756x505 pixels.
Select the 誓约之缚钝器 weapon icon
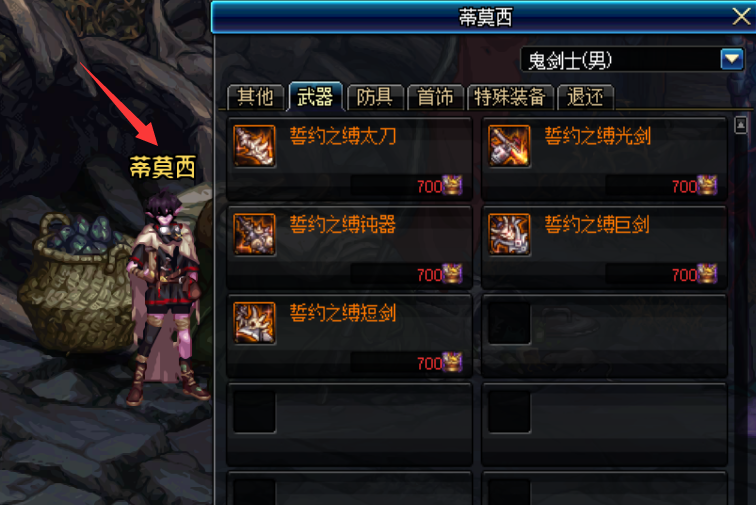click(254, 234)
